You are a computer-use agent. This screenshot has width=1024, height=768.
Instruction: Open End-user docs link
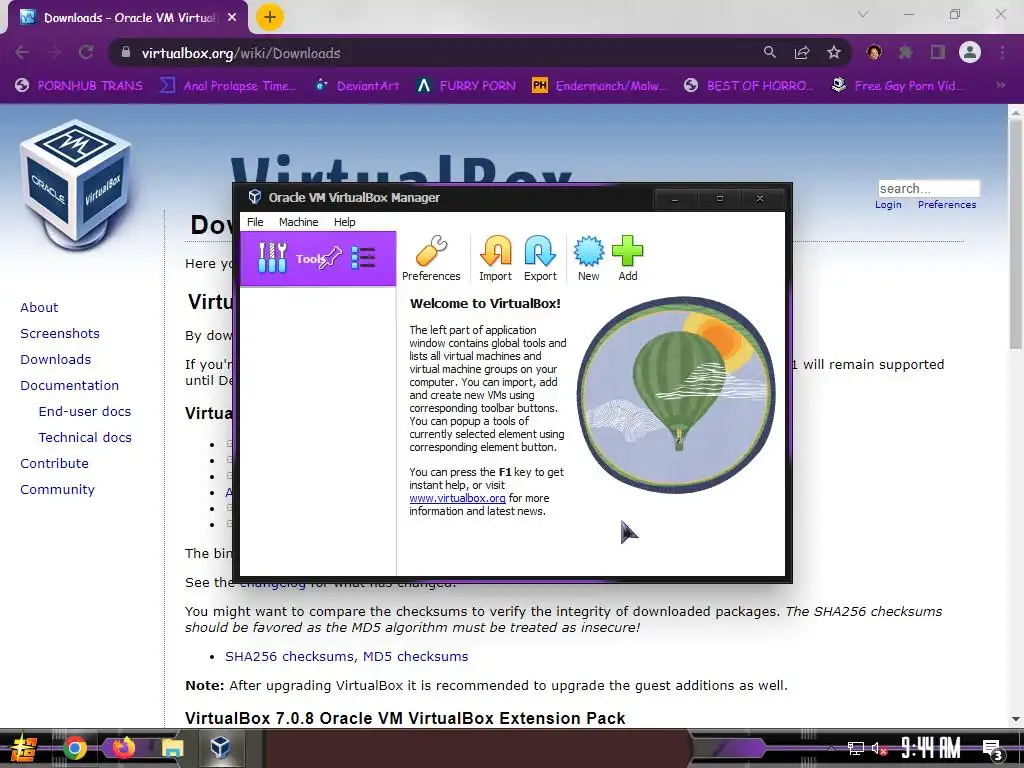pyautogui.click(x=85, y=411)
